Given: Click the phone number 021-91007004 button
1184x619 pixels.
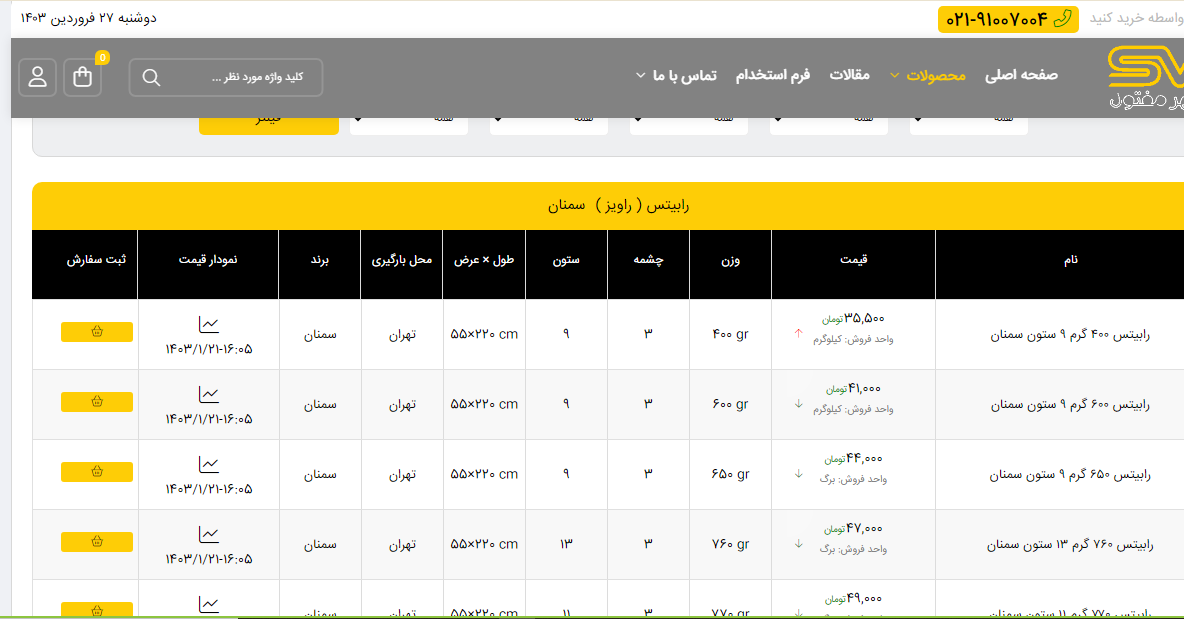Looking at the screenshot, I should coord(1008,19).
